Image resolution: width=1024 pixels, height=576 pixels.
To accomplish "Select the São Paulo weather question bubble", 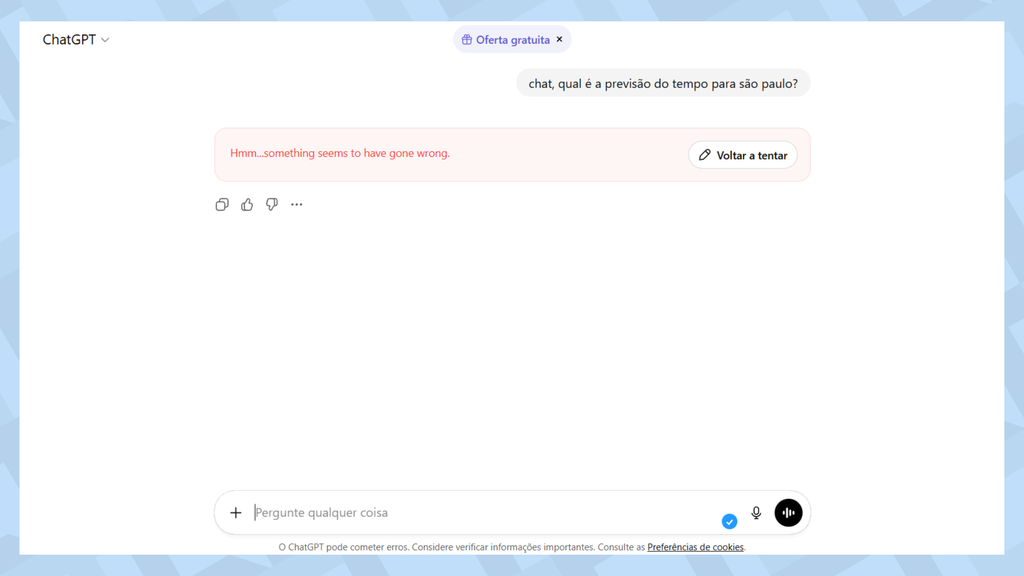I will coord(663,83).
